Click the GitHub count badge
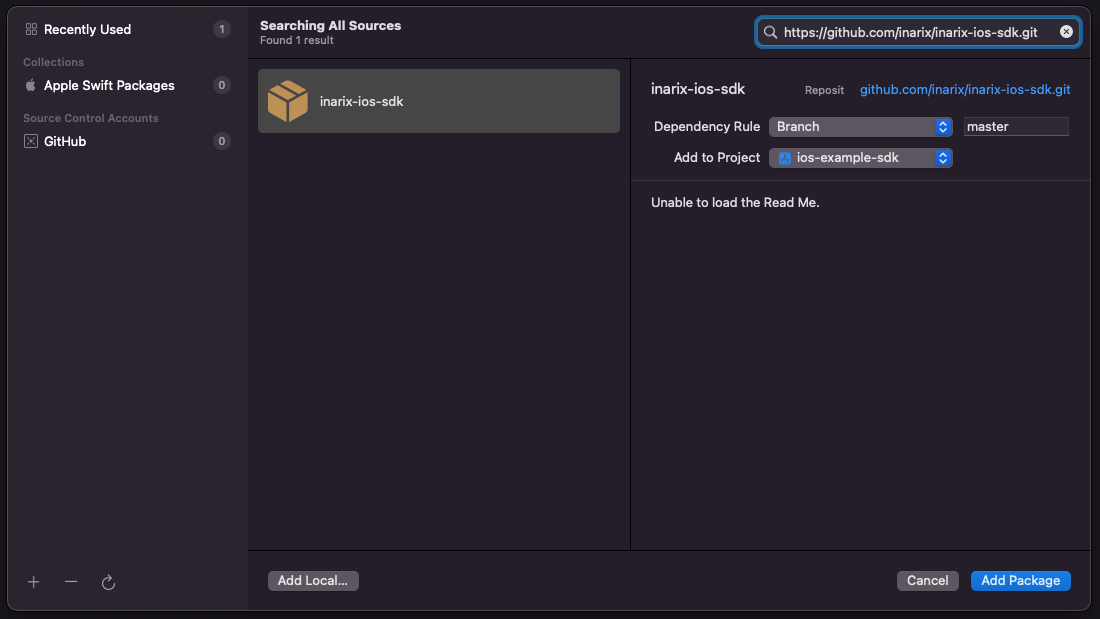 pyautogui.click(x=222, y=142)
